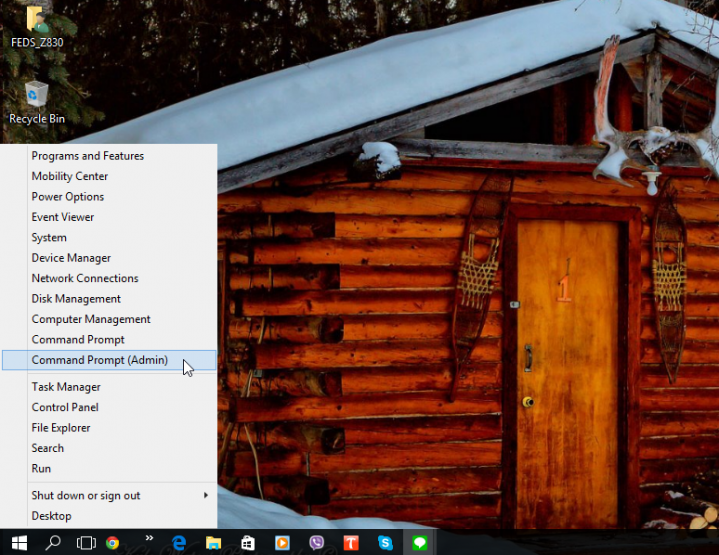Screen dimensions: 719x555
Task: Select the FEDS_Z830 desktop folder icon
Action: (37, 27)
